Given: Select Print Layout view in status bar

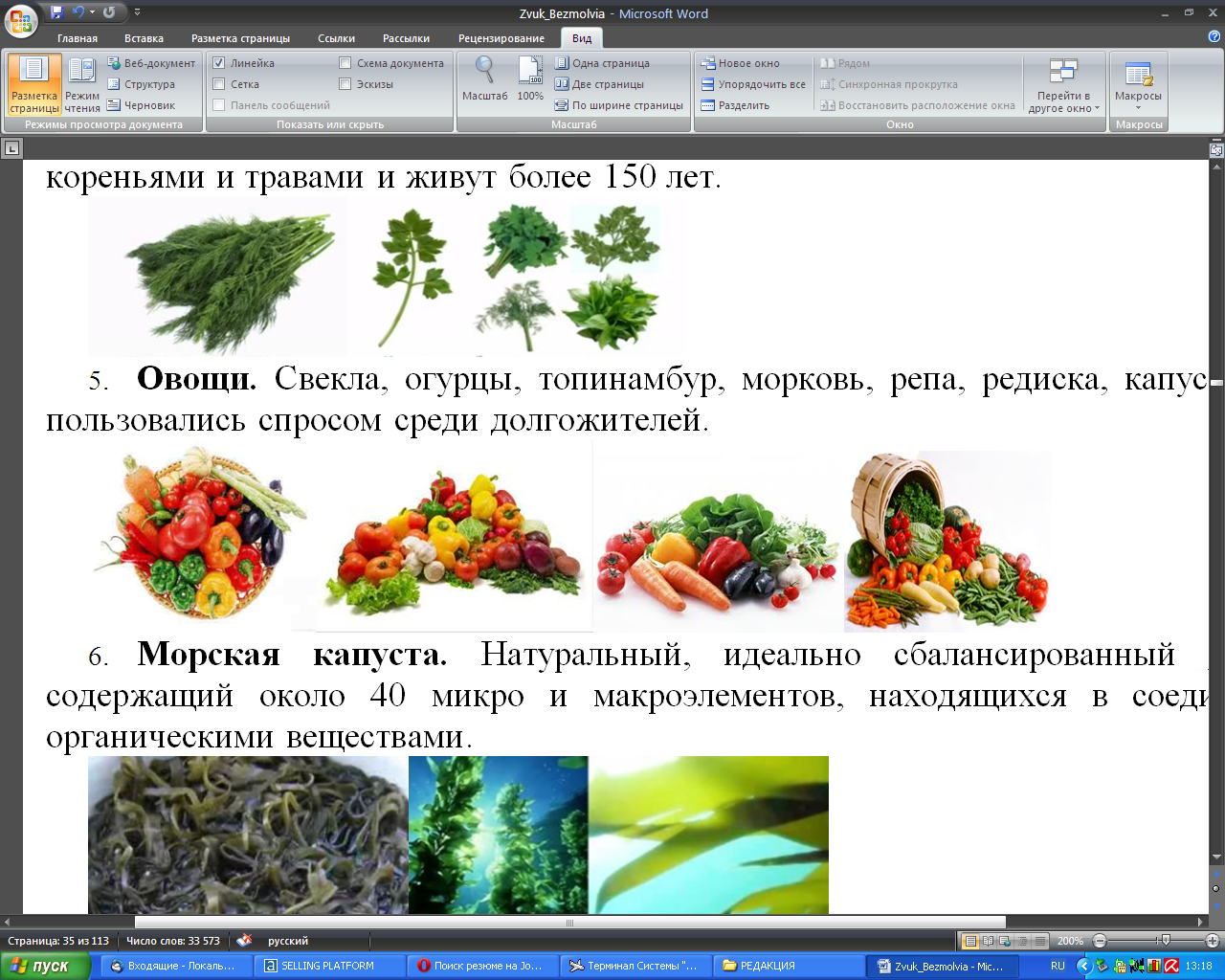Looking at the screenshot, I should [970, 941].
